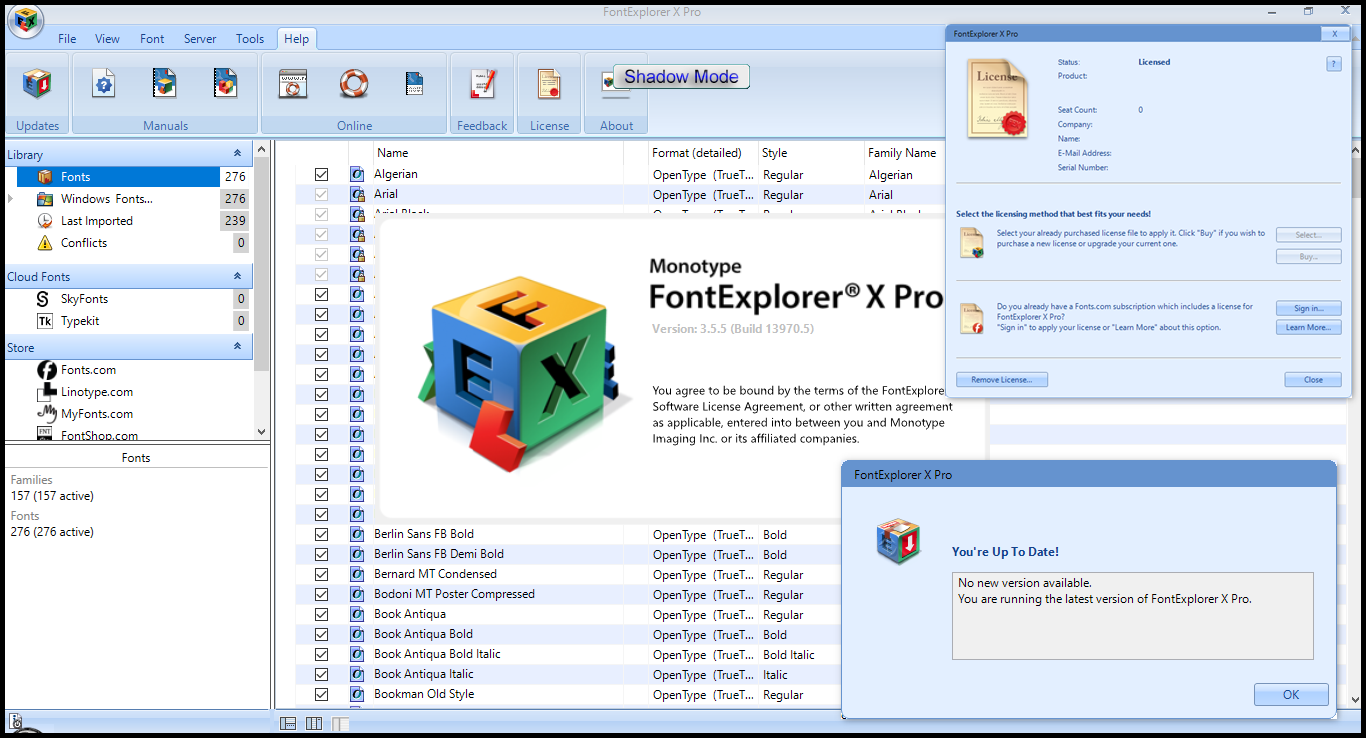The image size is (1366, 738).
Task: Open the Font tab
Action: 152,39
